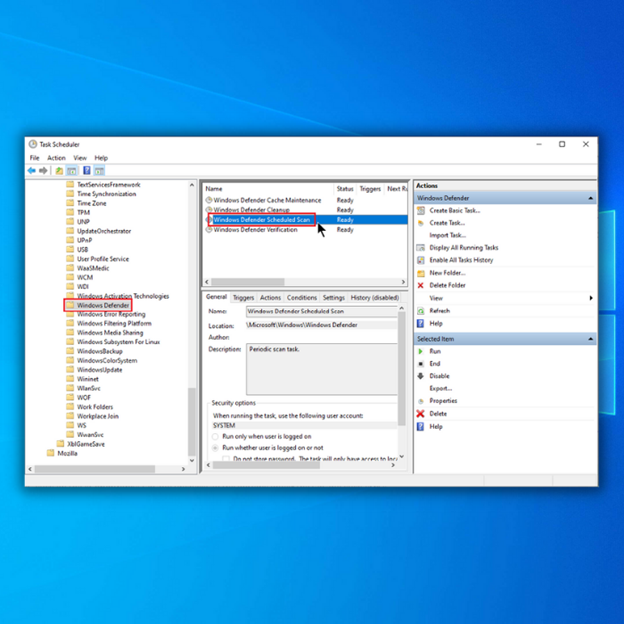Screen dimensions: 624x624
Task: Click the Triggers column header
Action: 370,189
